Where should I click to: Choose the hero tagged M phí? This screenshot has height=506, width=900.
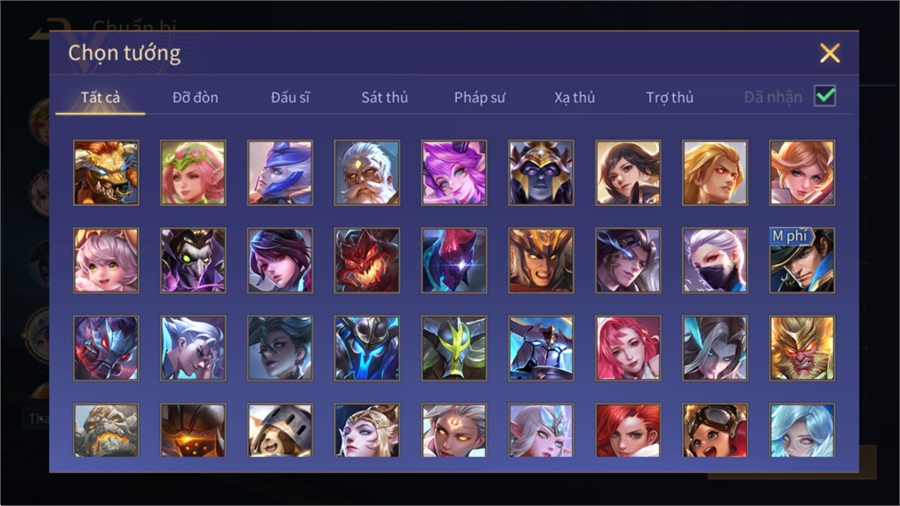pos(802,260)
